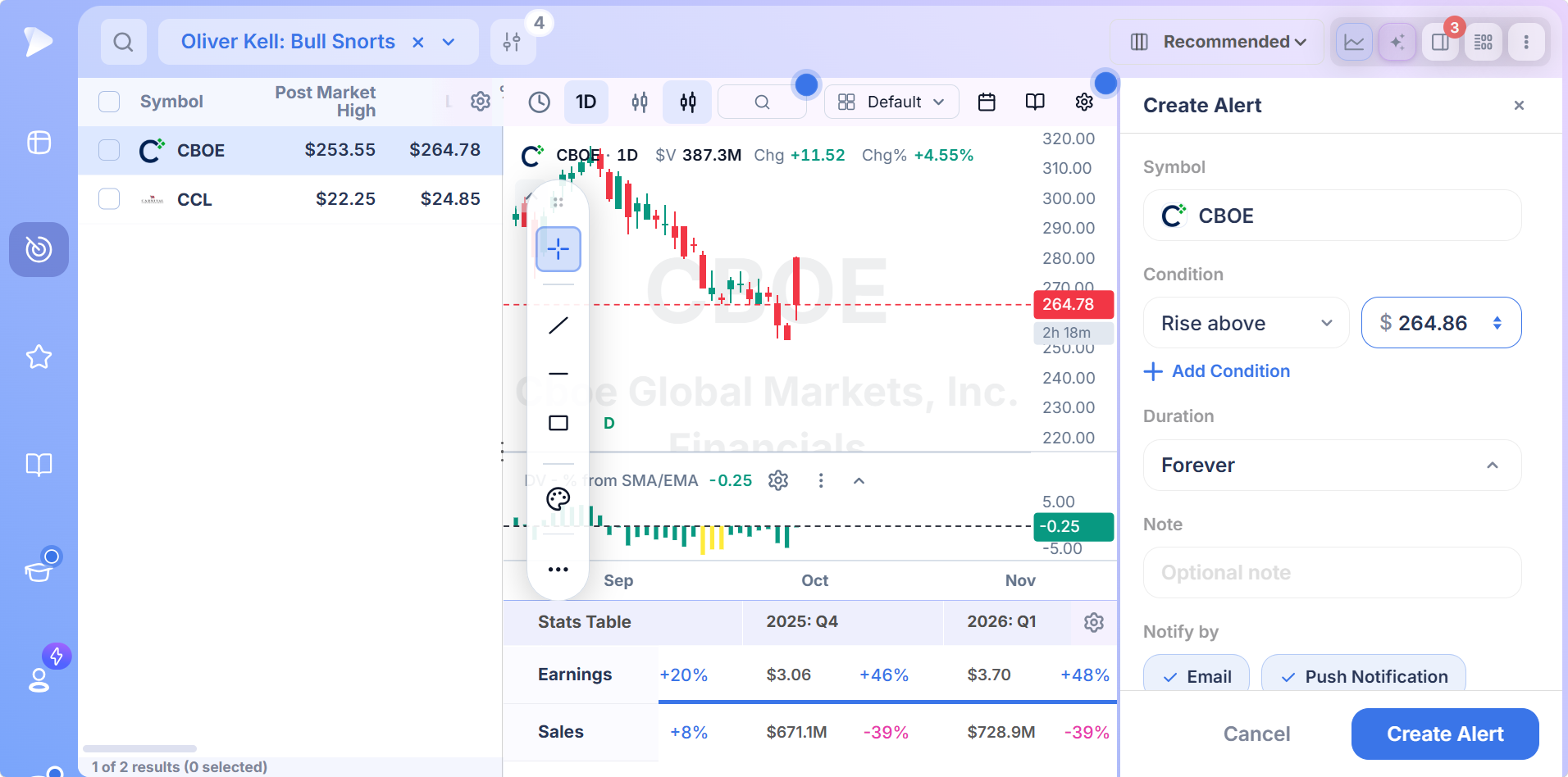This screenshot has width=1568, height=777.
Task: Select the 1D timeframe button
Action: coord(586,102)
